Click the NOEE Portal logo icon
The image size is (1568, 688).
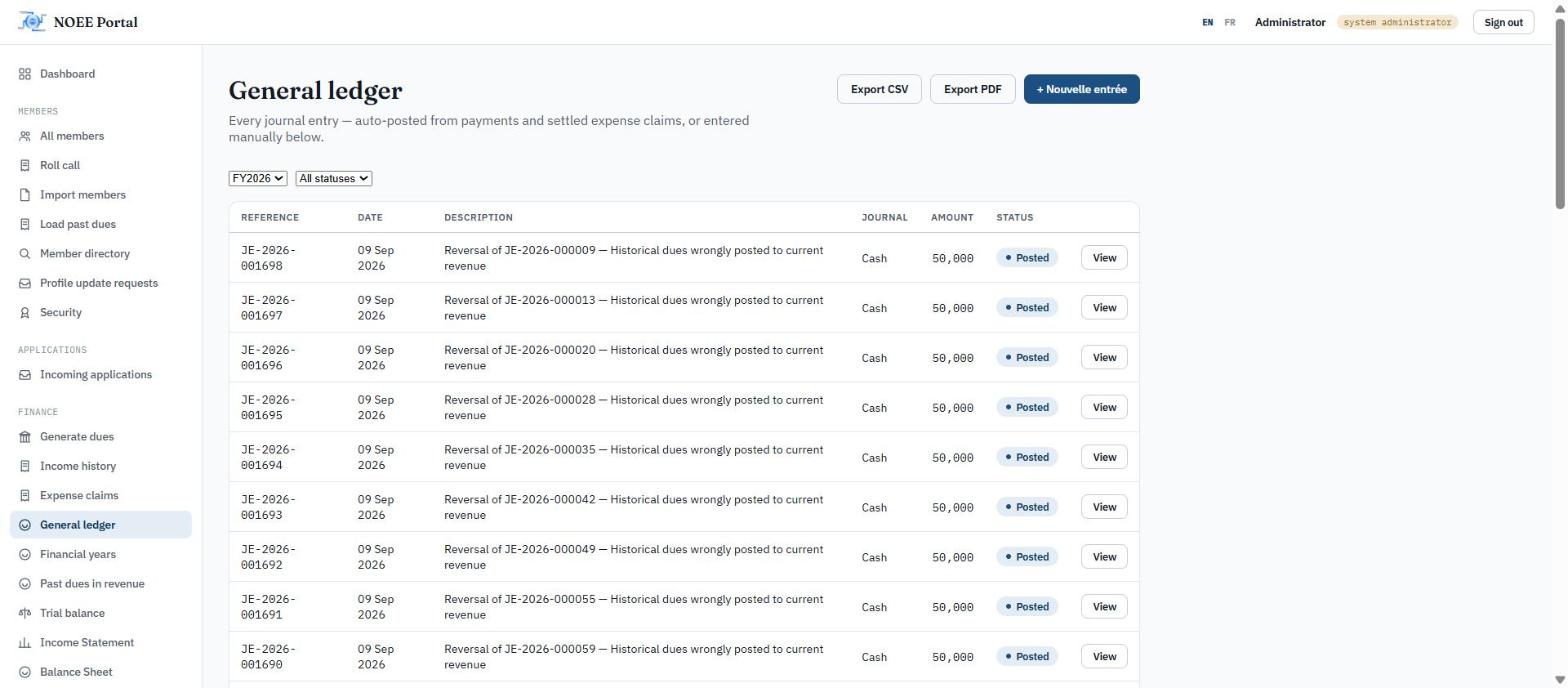click(32, 22)
